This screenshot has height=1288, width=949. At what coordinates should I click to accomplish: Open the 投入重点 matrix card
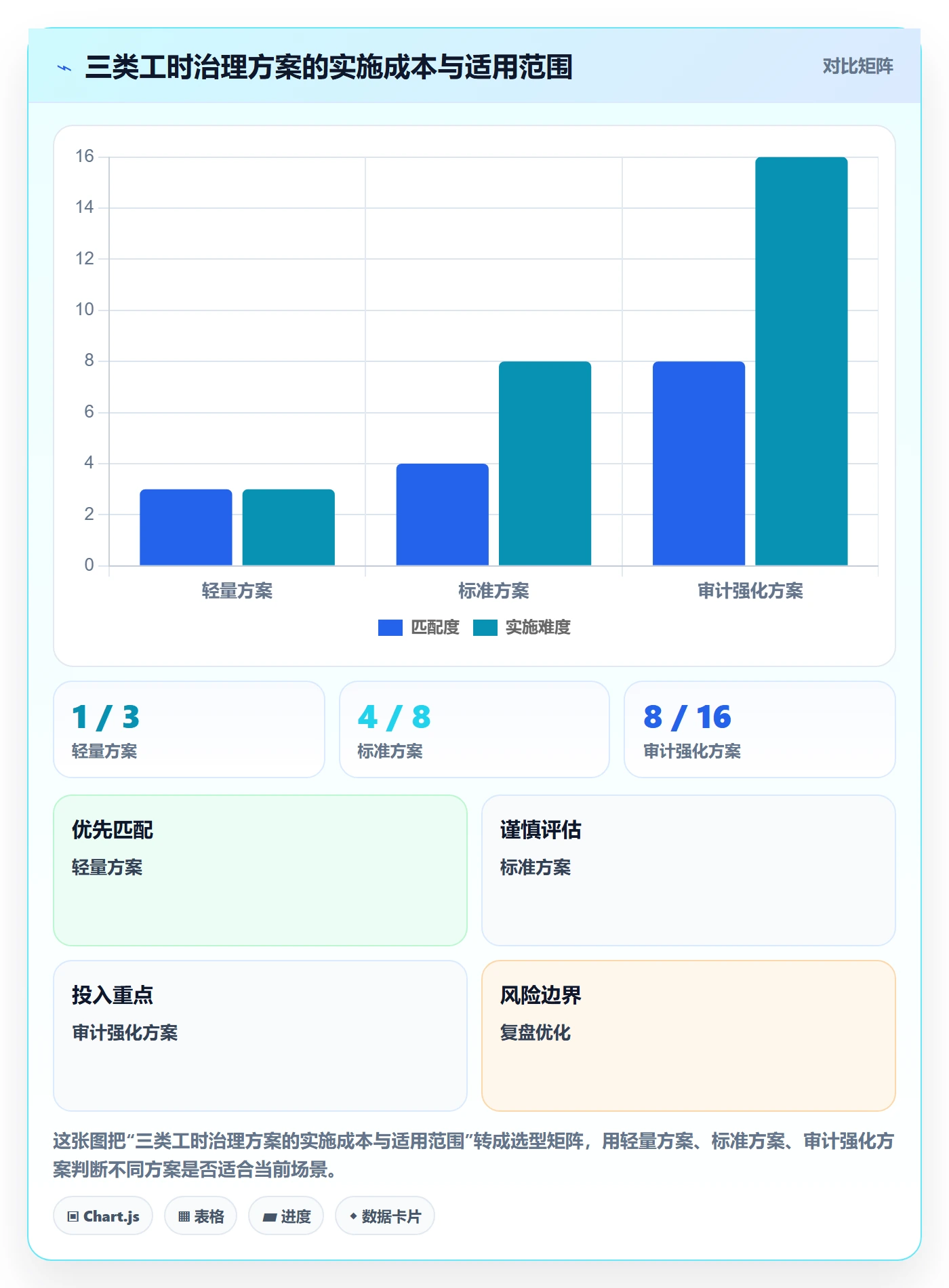pos(260,1036)
